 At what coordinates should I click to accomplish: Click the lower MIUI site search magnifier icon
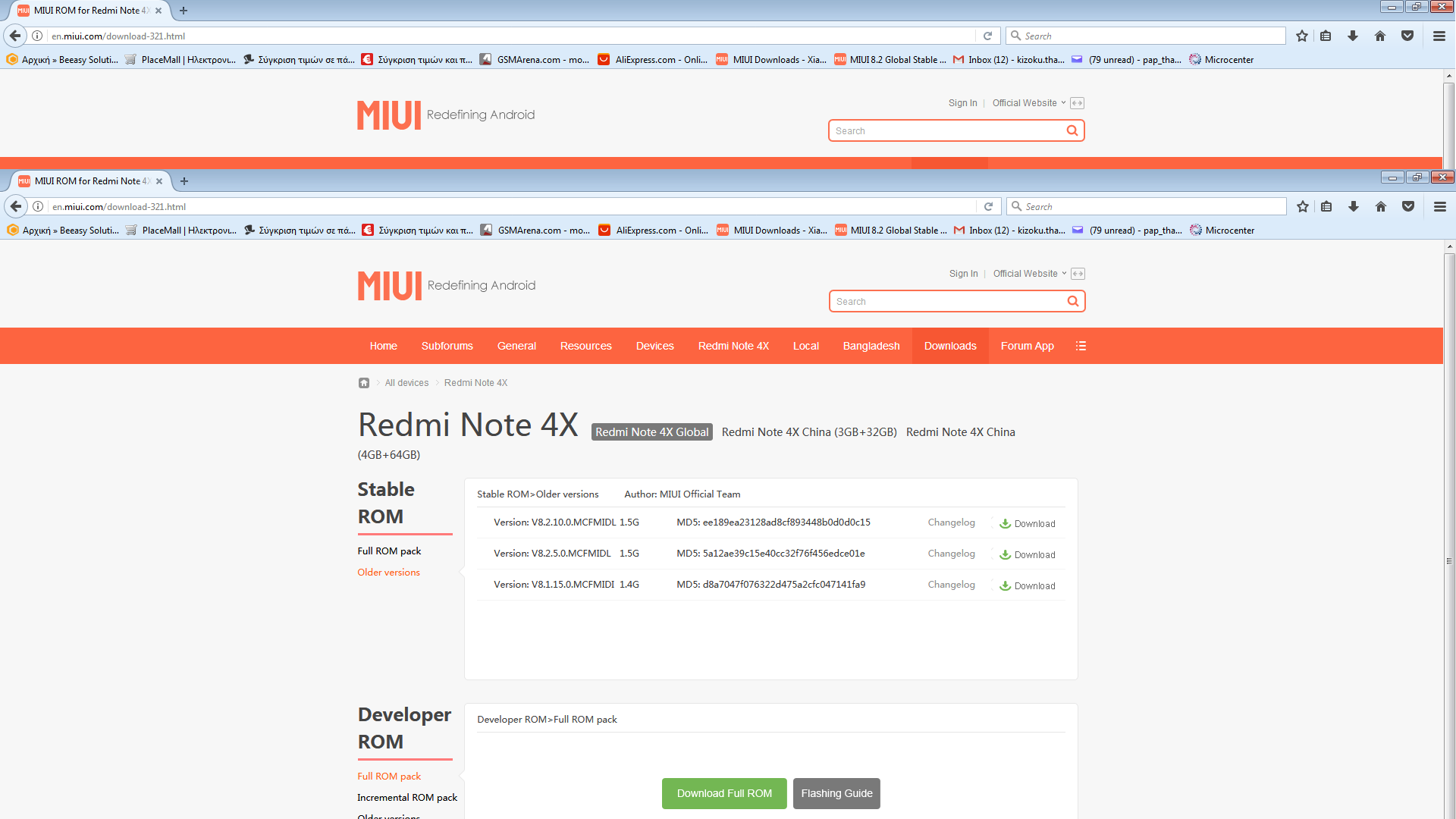[x=1073, y=301]
